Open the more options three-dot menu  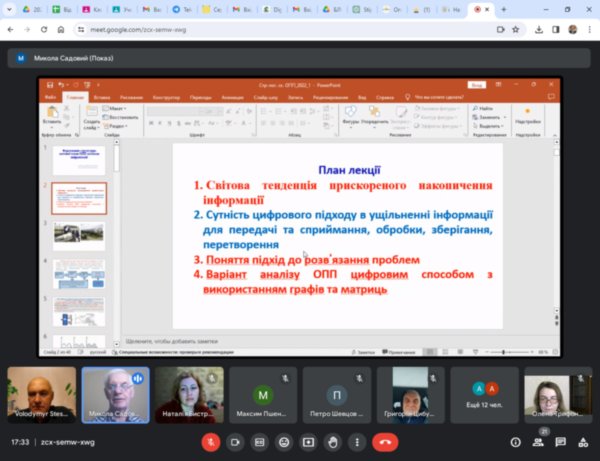[x=356, y=441]
